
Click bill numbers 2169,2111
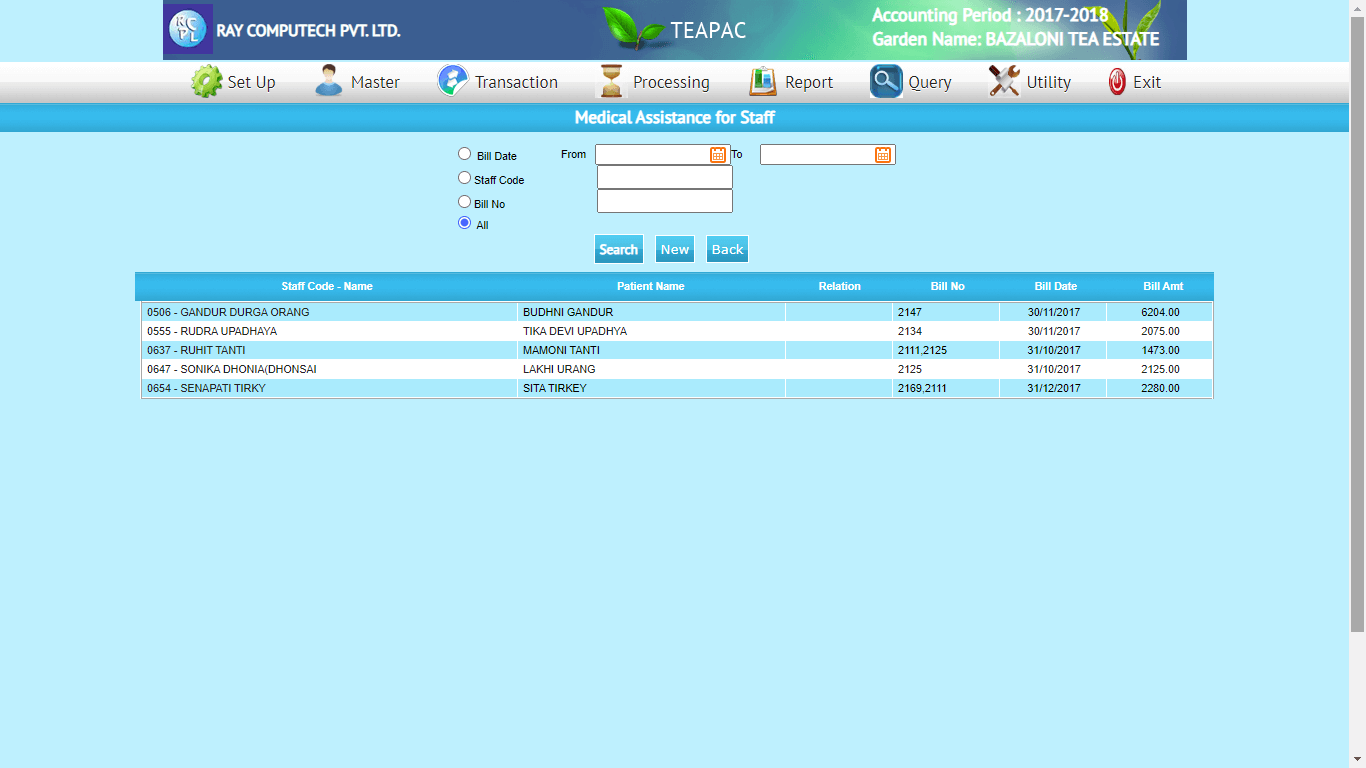click(922, 388)
